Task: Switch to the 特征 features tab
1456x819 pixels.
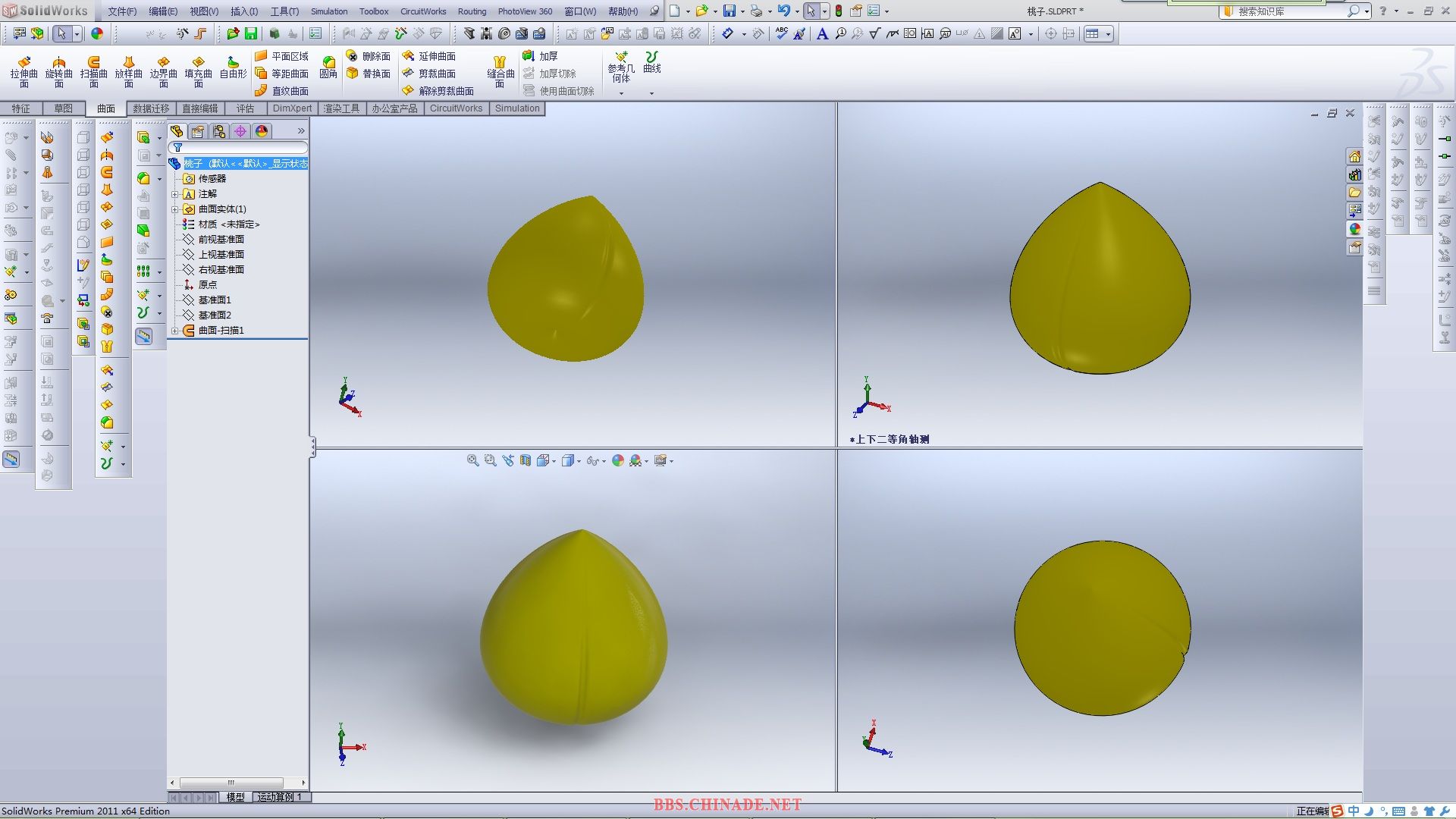Action: pos(20,108)
